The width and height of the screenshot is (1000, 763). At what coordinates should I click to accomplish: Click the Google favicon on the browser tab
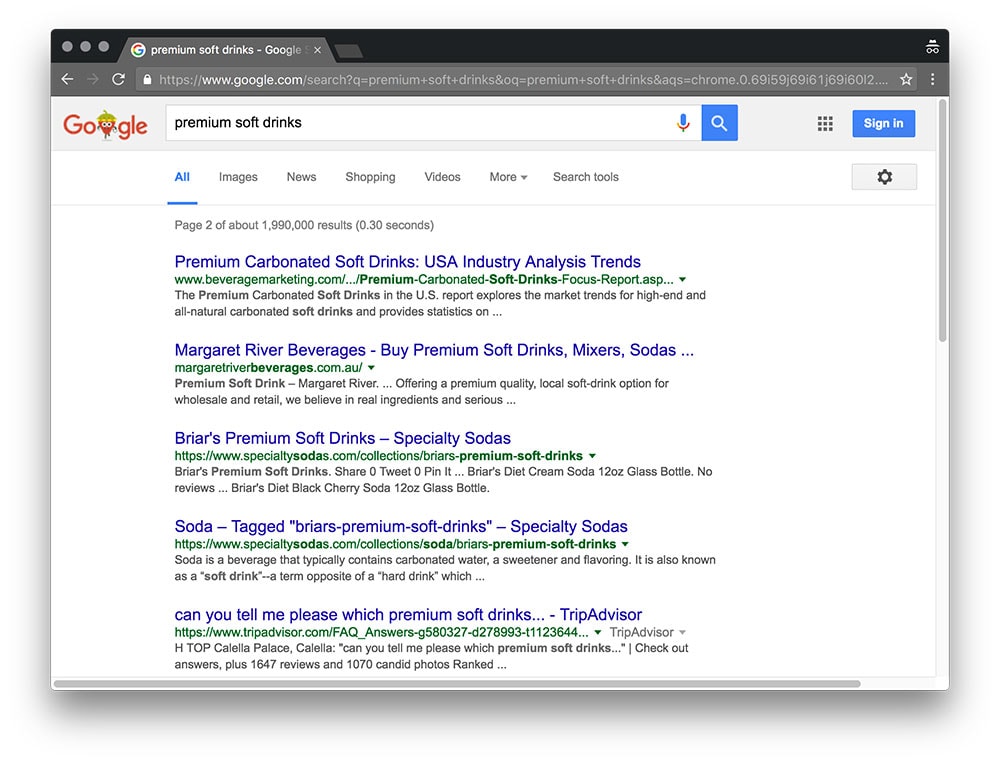pos(138,50)
